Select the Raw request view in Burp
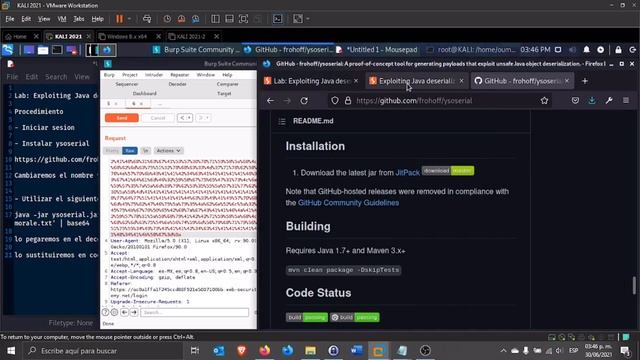 point(130,151)
